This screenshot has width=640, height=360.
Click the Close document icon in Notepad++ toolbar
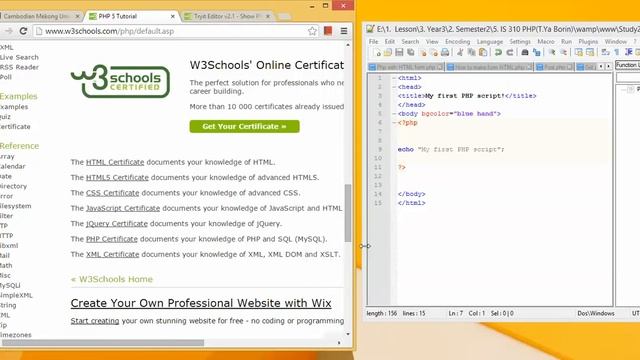423,52
